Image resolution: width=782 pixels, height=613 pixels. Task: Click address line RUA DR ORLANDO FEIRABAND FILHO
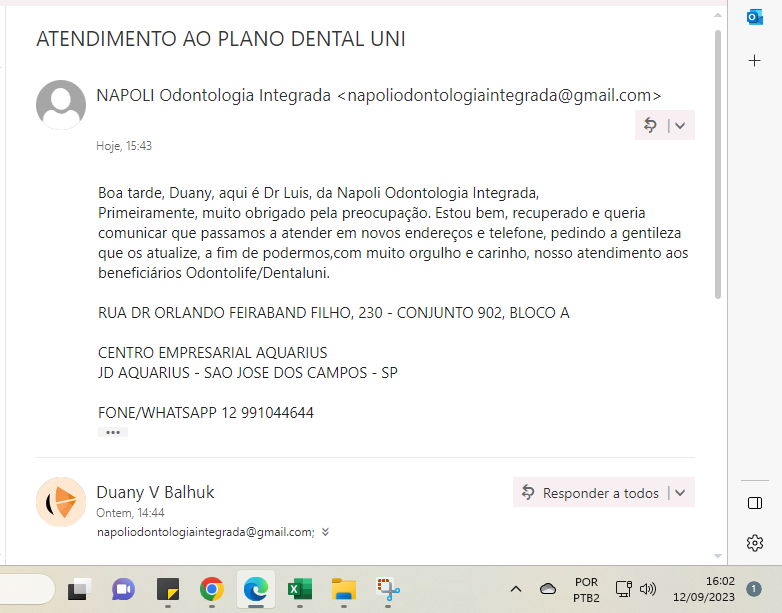(334, 313)
